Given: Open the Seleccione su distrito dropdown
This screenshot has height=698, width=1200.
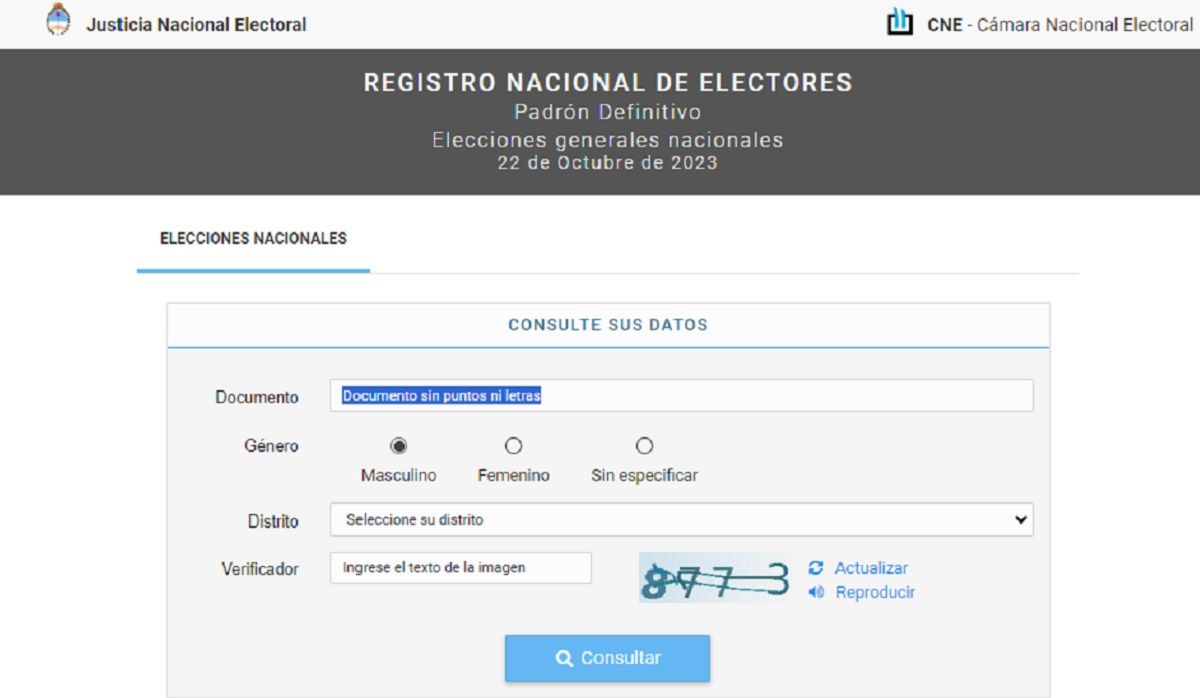Looking at the screenshot, I should 680,520.
